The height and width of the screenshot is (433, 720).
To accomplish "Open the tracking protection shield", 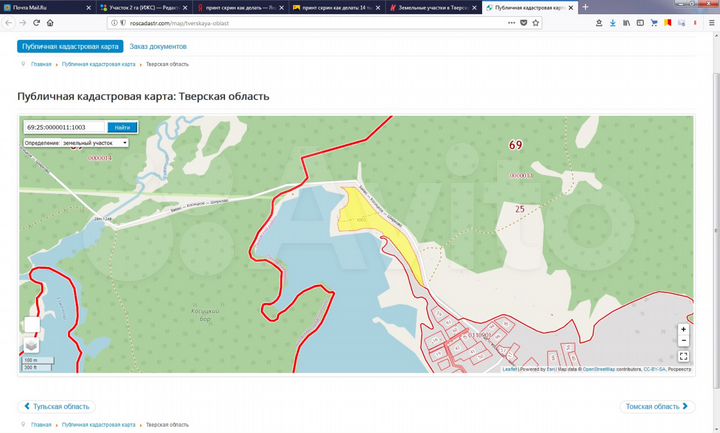I will (123, 23).
